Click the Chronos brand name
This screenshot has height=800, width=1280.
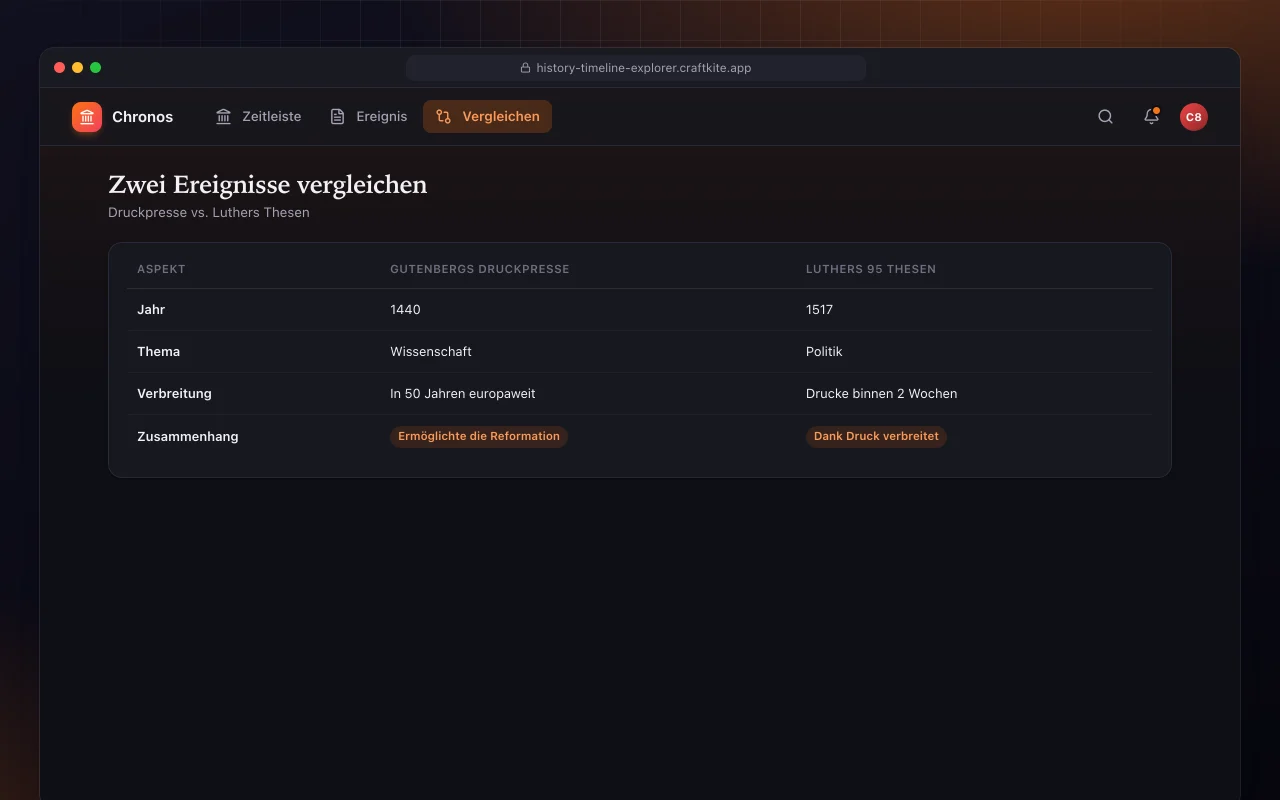(142, 117)
